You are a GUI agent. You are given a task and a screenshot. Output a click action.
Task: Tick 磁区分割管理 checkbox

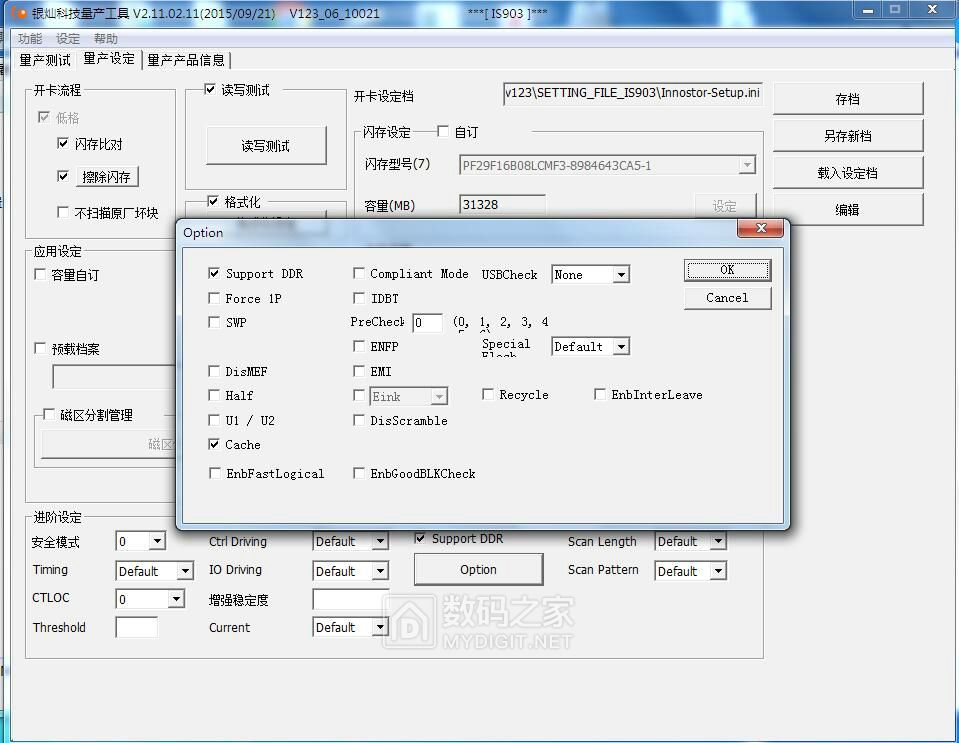[x=48, y=414]
